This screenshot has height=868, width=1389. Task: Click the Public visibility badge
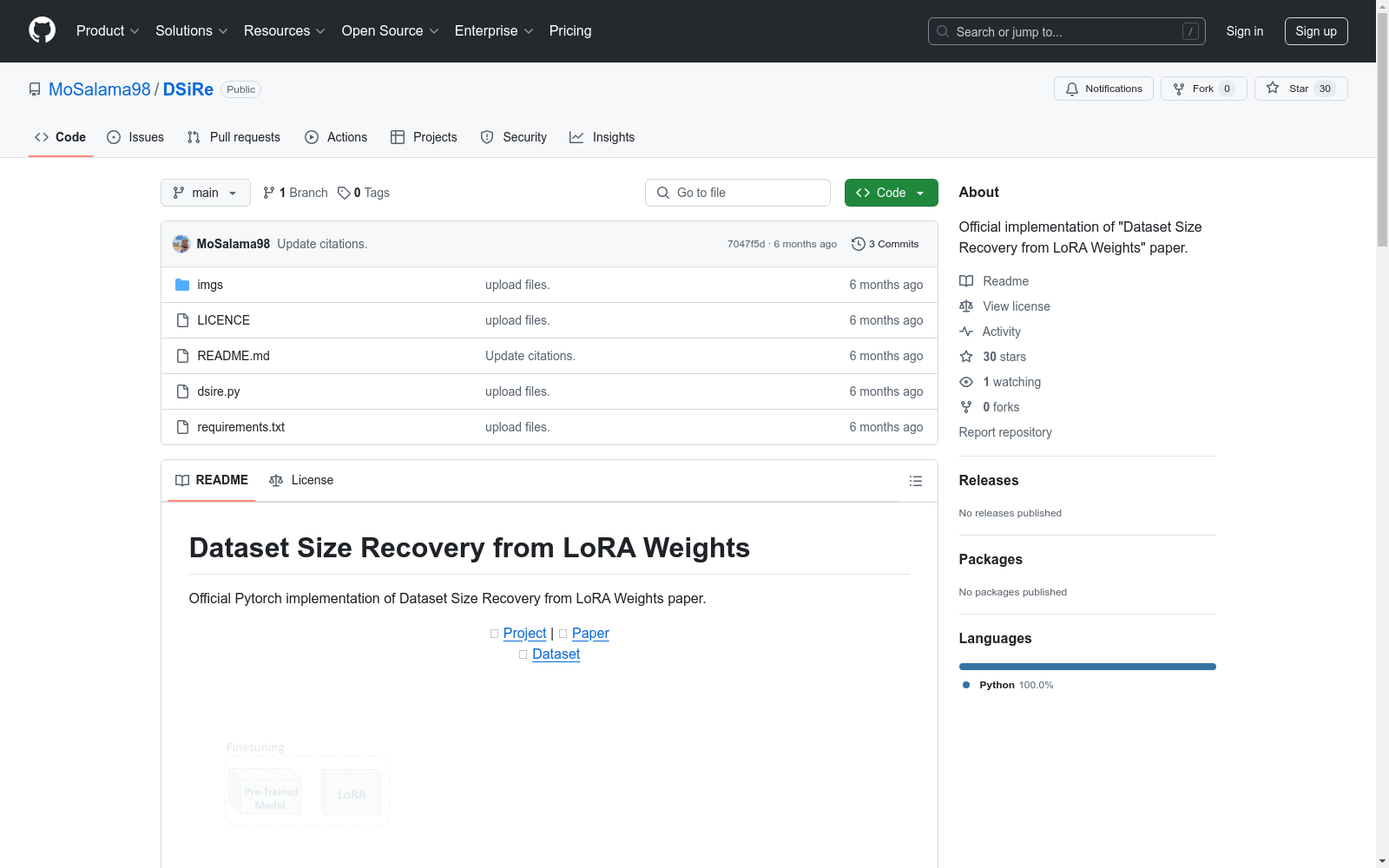click(241, 89)
